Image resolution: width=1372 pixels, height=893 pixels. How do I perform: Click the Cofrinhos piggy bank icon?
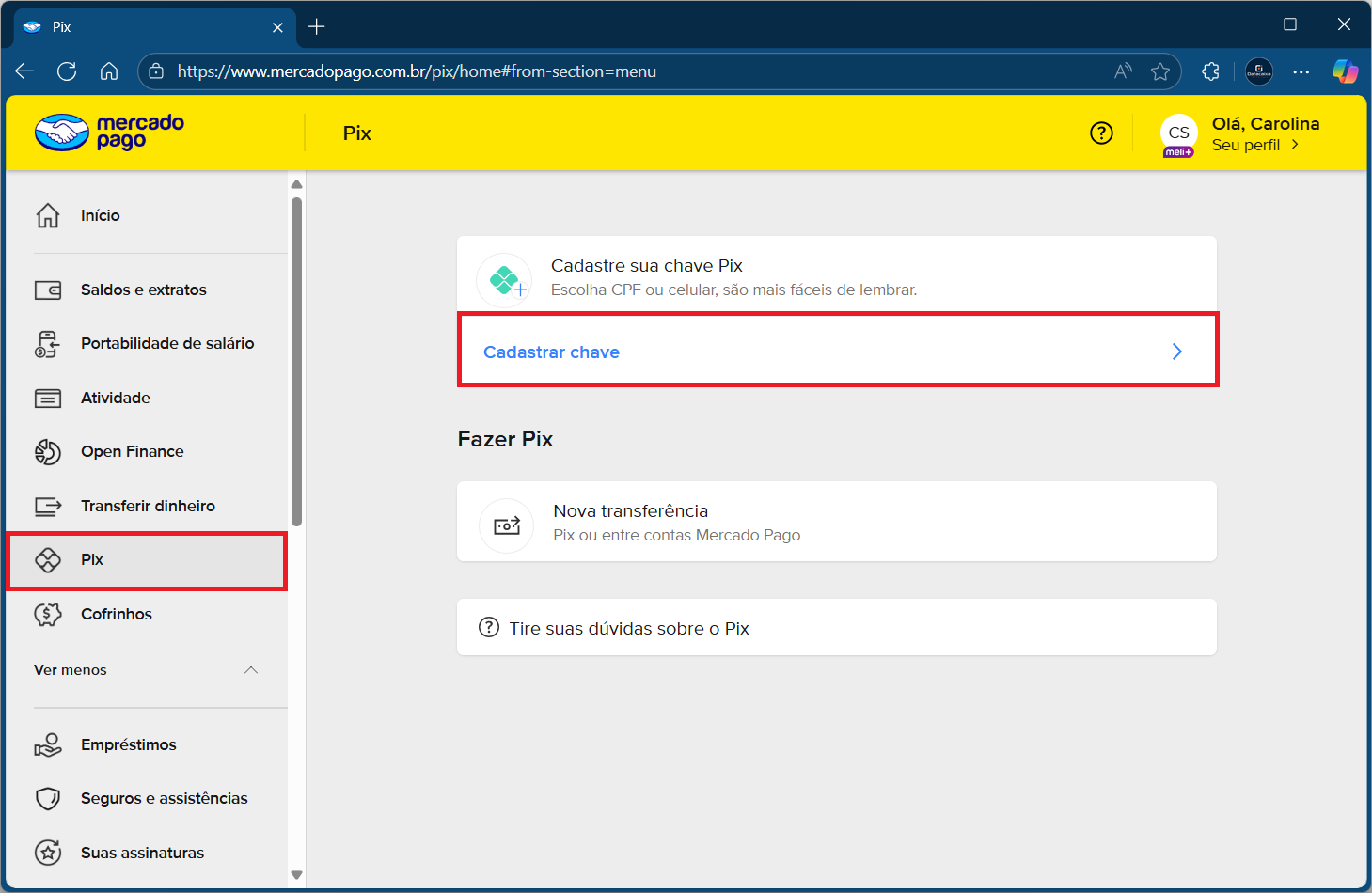(x=48, y=615)
